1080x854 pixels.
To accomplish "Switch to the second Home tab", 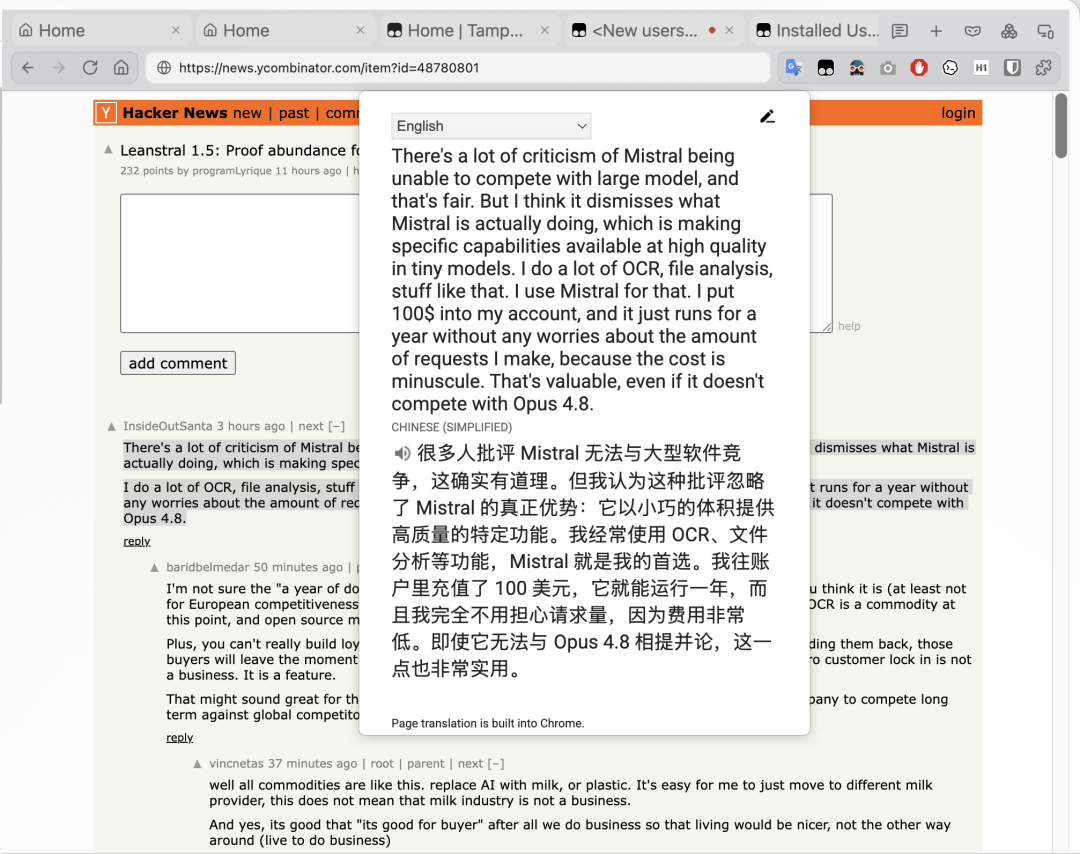I will pos(284,30).
